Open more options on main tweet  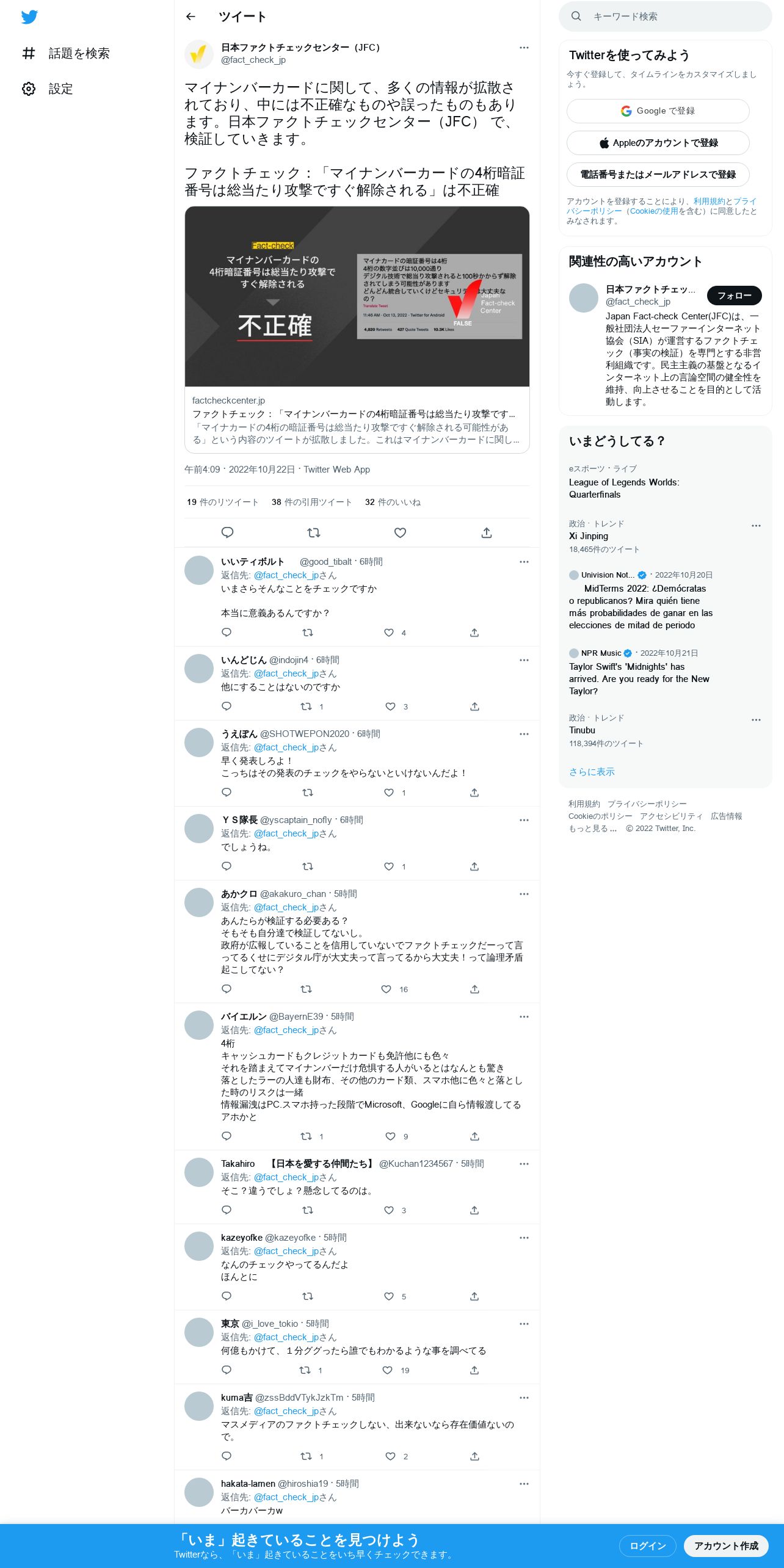tap(524, 48)
